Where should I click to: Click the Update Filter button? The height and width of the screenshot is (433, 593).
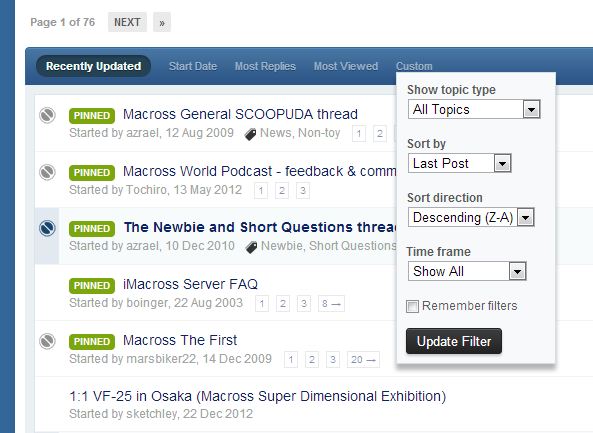tap(454, 341)
